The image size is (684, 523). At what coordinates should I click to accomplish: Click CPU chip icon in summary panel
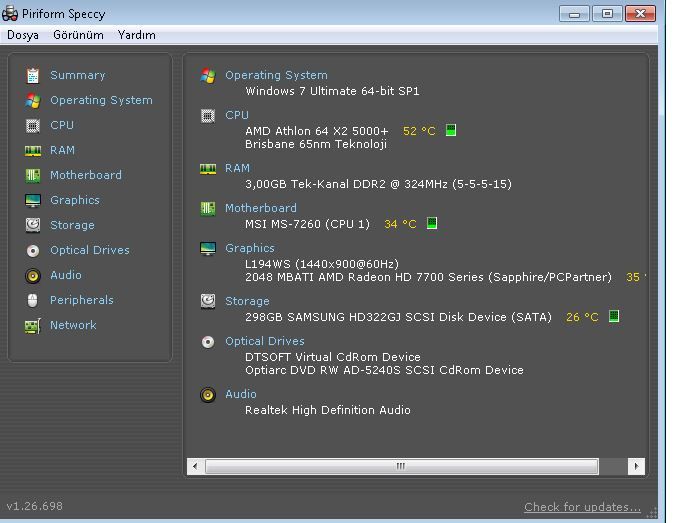click(x=208, y=116)
